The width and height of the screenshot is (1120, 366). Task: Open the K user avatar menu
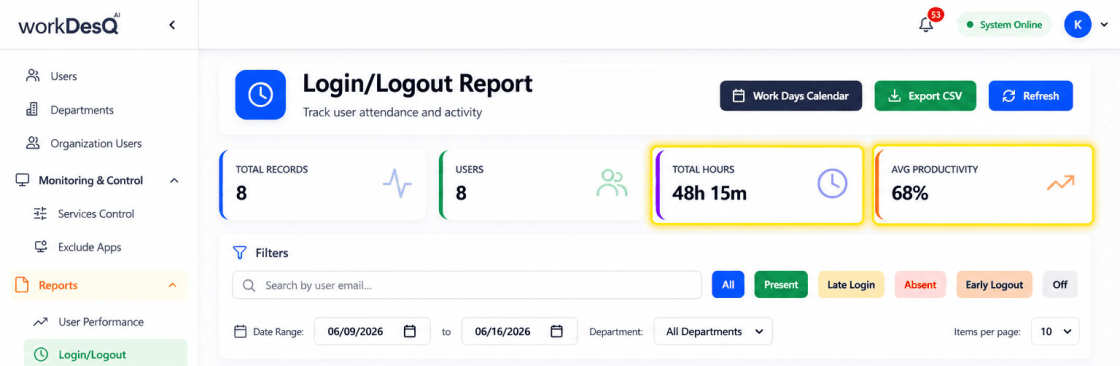pyautogui.click(x=1077, y=24)
